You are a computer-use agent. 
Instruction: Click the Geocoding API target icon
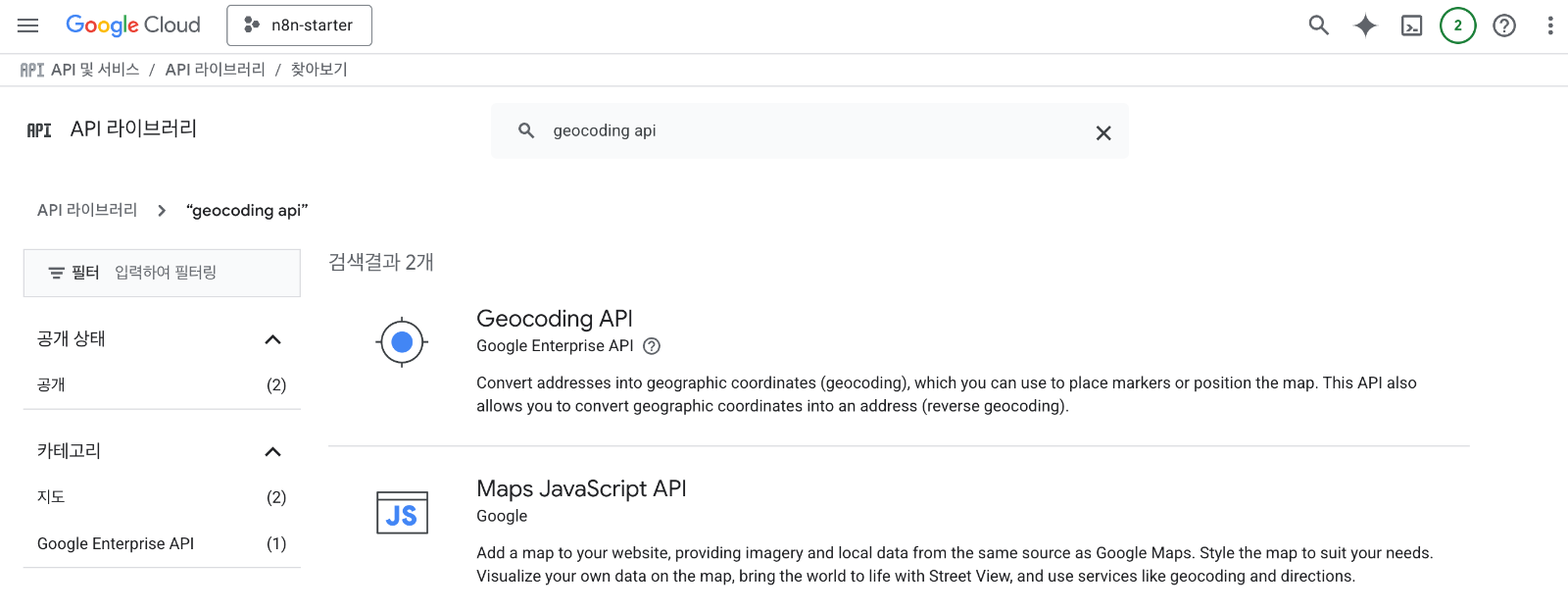point(402,342)
